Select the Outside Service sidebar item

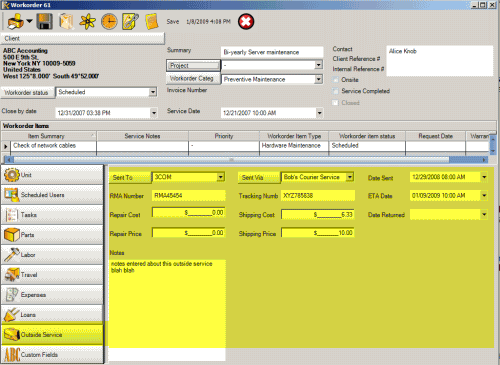pyautogui.click(x=53, y=335)
